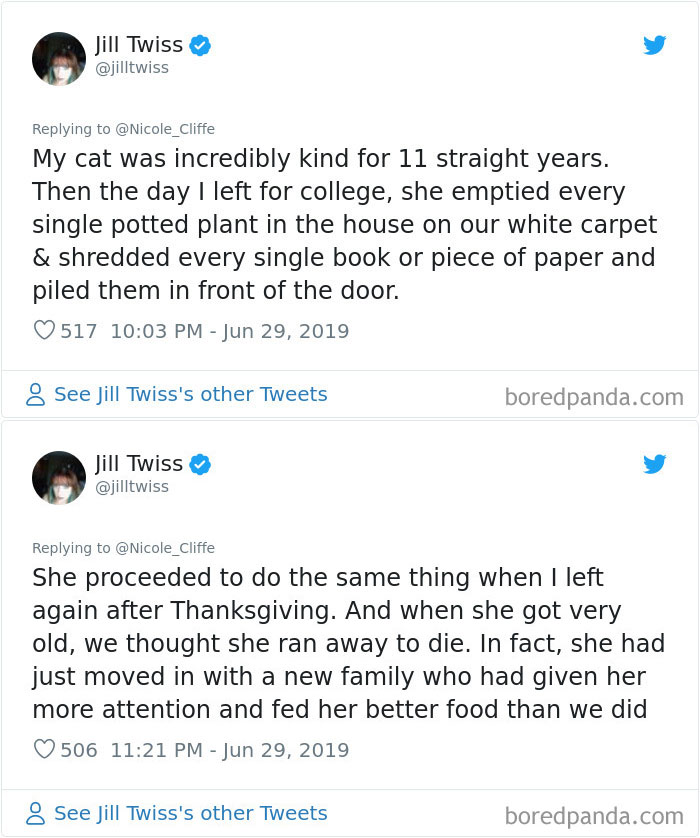Click Jill Twiss's display name on the second tweet
Image resolution: width=700 pixels, height=838 pixels.
[x=140, y=463]
